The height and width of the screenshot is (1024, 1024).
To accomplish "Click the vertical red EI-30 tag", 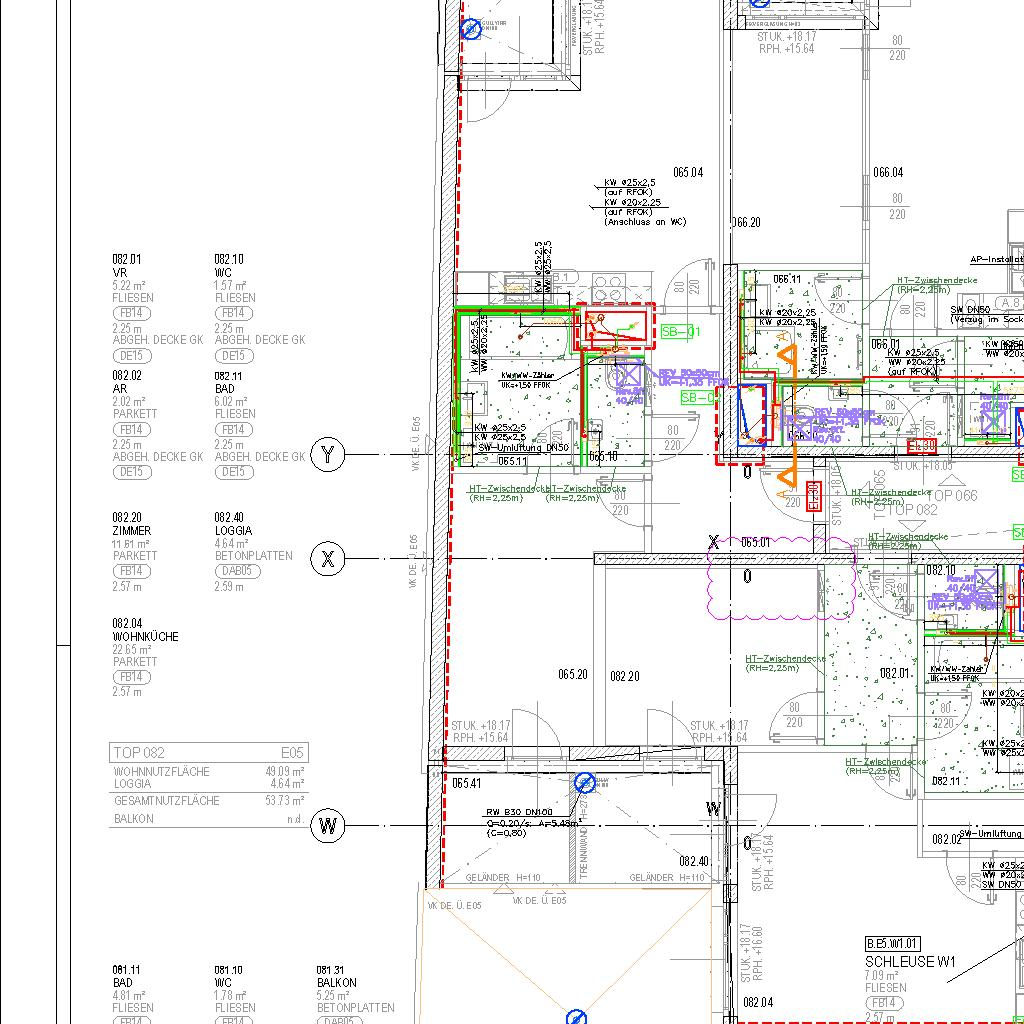I will (x=813, y=496).
